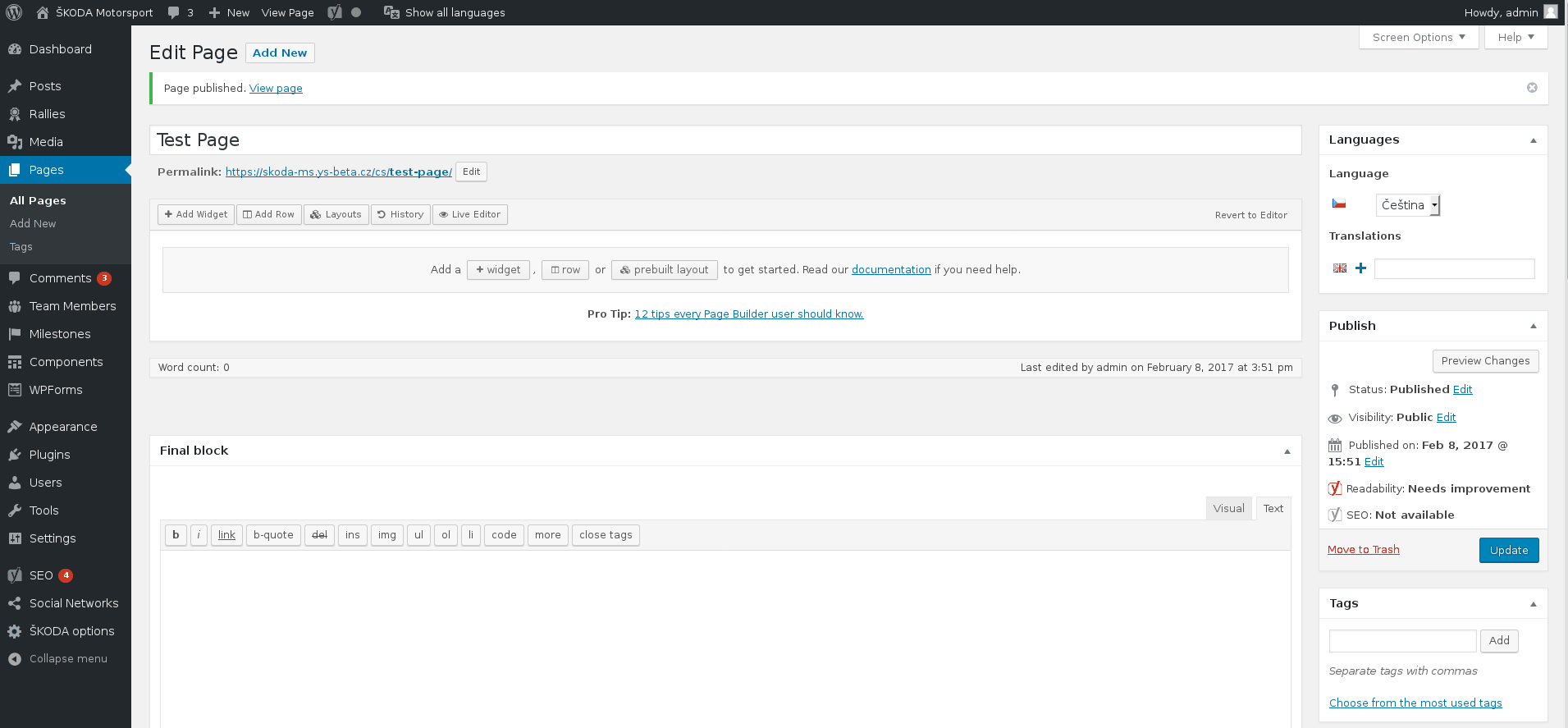Click Move to Trash link
The height and width of the screenshot is (728, 1568).
1364,550
